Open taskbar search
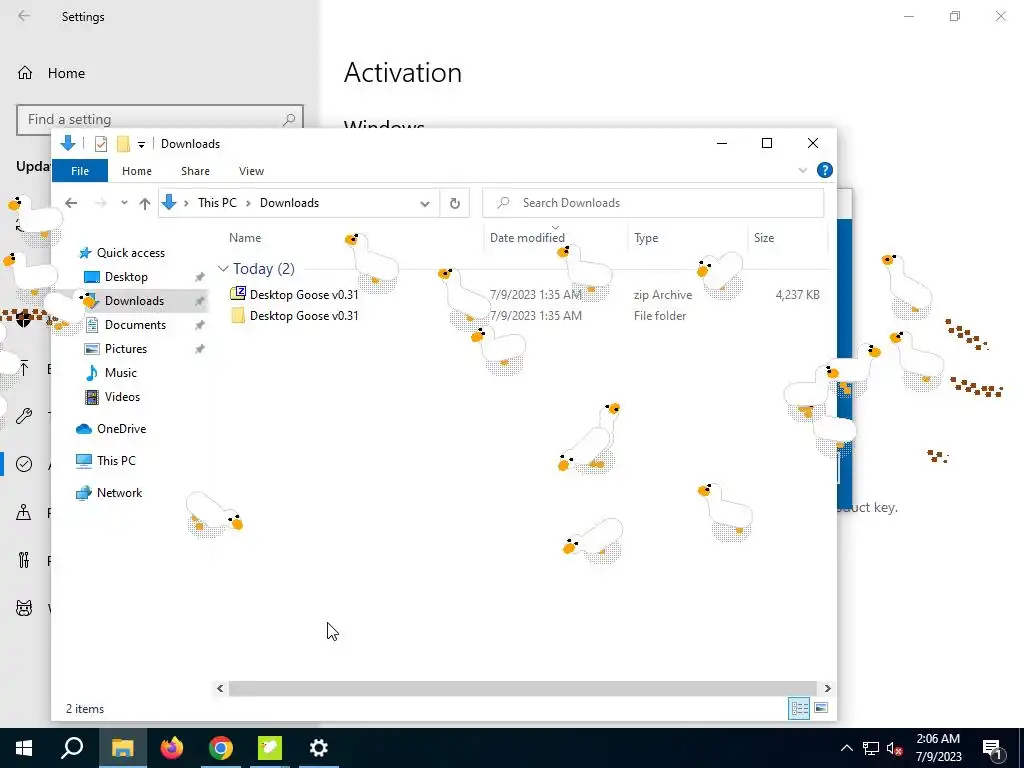1024x768 pixels. [72, 748]
